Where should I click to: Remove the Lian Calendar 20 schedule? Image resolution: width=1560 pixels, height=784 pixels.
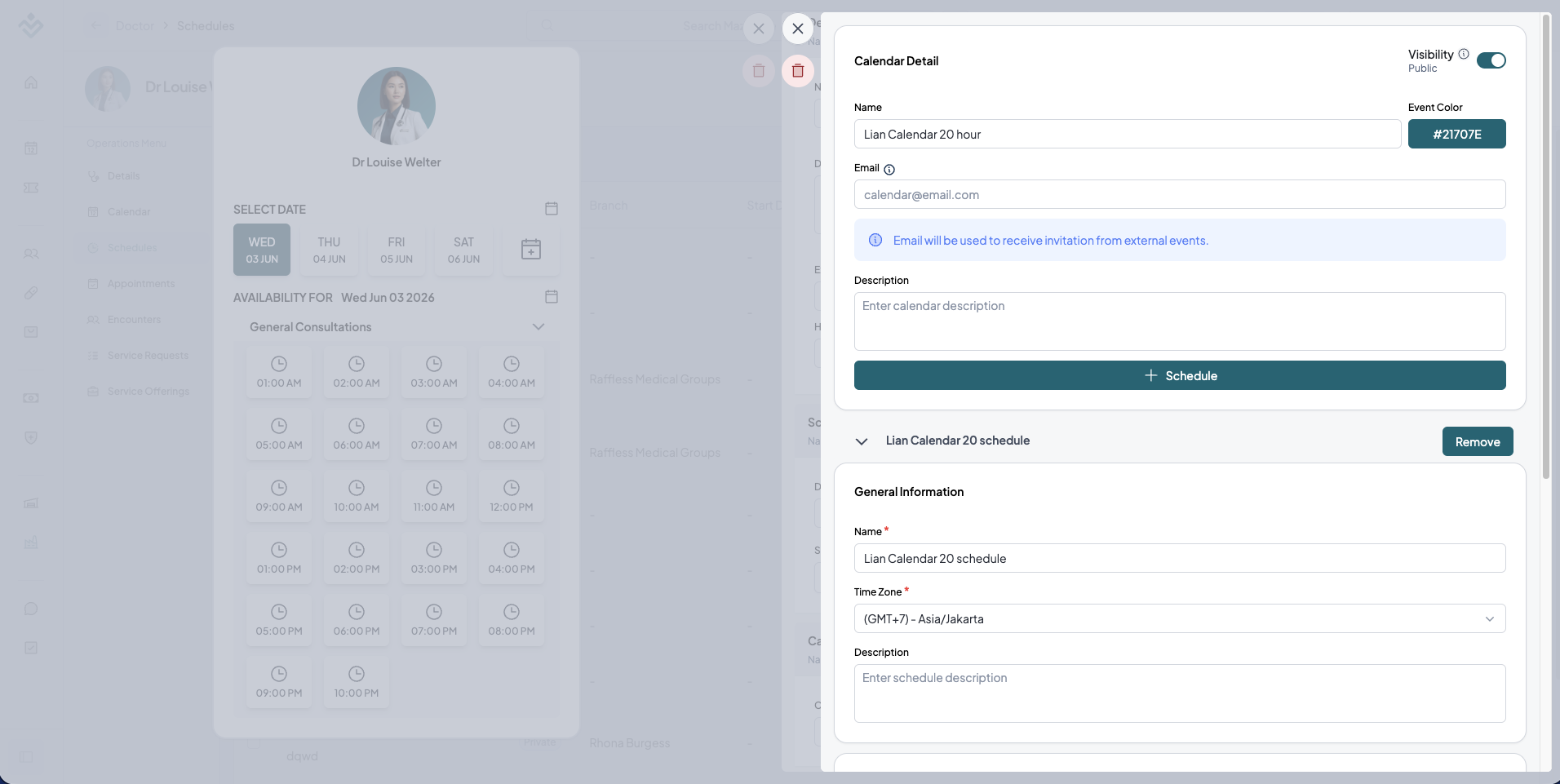[x=1478, y=441]
